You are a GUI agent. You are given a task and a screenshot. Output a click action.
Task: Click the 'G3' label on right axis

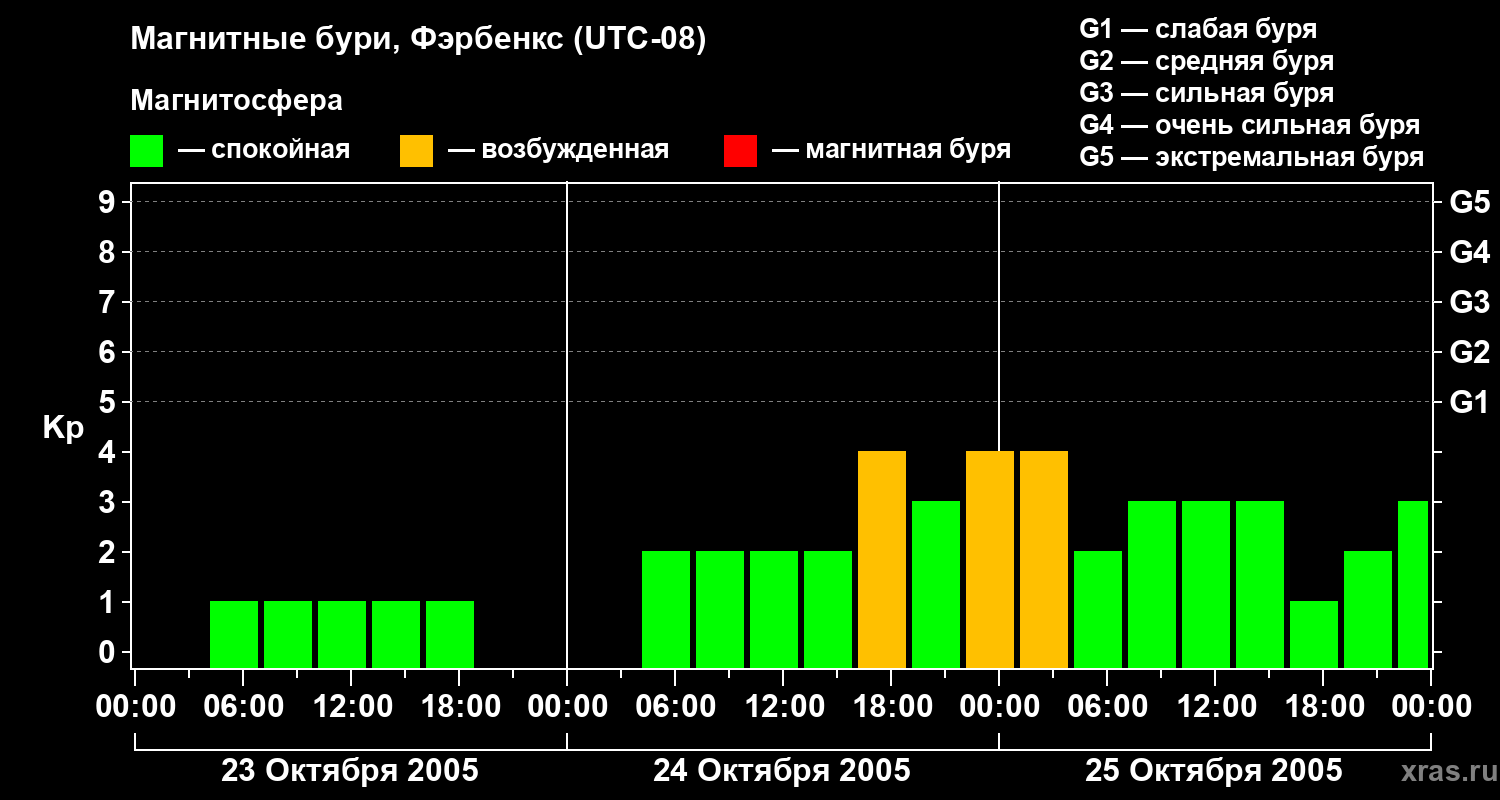click(x=1469, y=302)
